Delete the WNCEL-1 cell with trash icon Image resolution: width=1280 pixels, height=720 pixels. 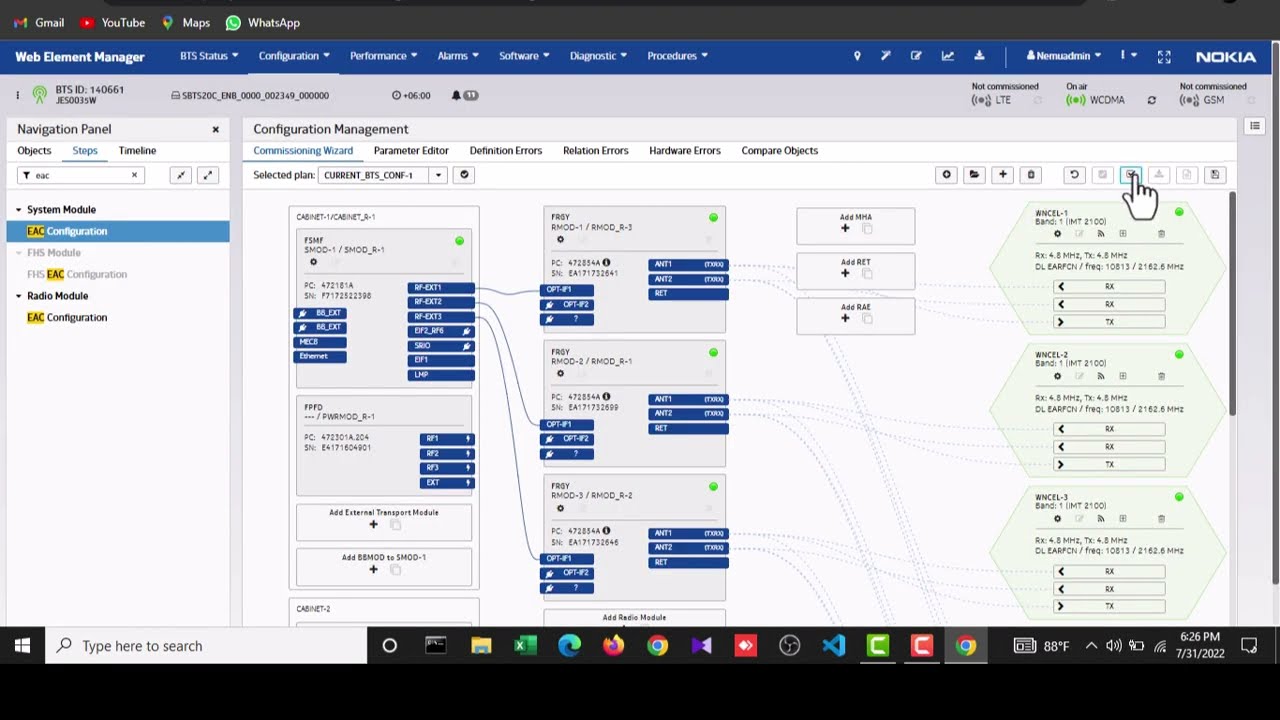coord(1161,234)
